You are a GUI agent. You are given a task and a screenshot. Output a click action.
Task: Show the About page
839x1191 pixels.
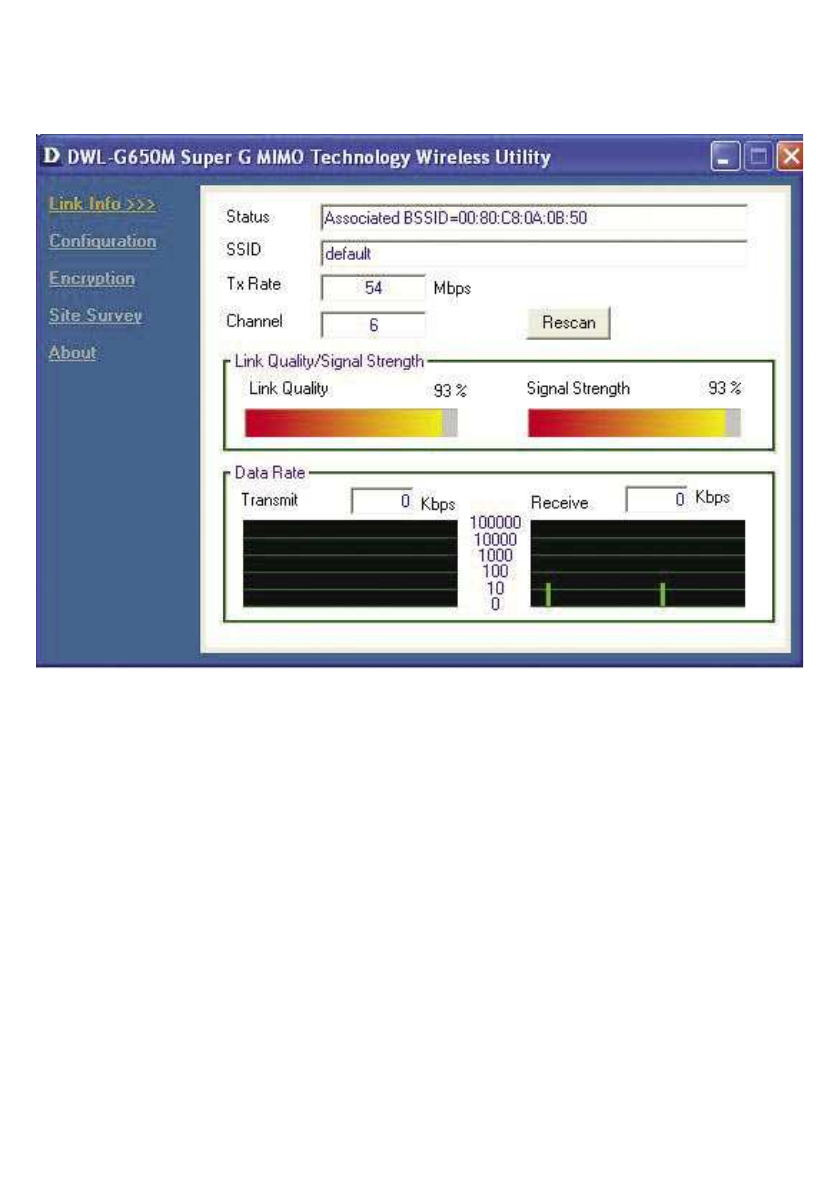(72, 353)
